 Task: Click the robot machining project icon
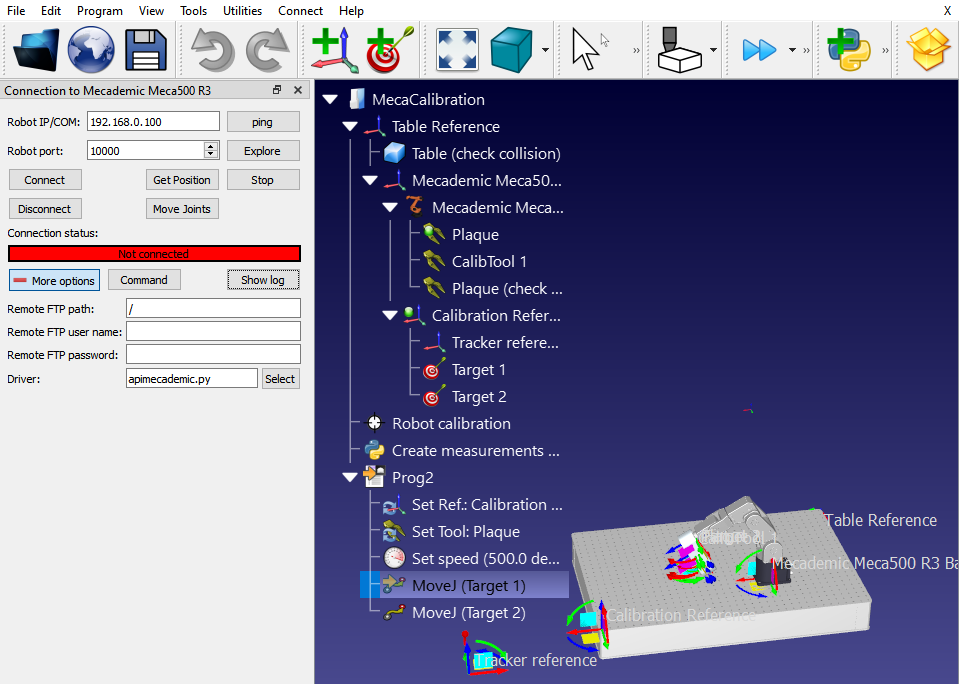pyautogui.click(x=679, y=50)
